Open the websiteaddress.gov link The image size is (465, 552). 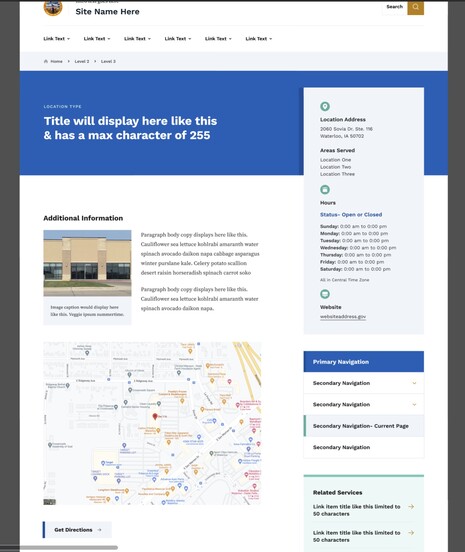(x=343, y=316)
